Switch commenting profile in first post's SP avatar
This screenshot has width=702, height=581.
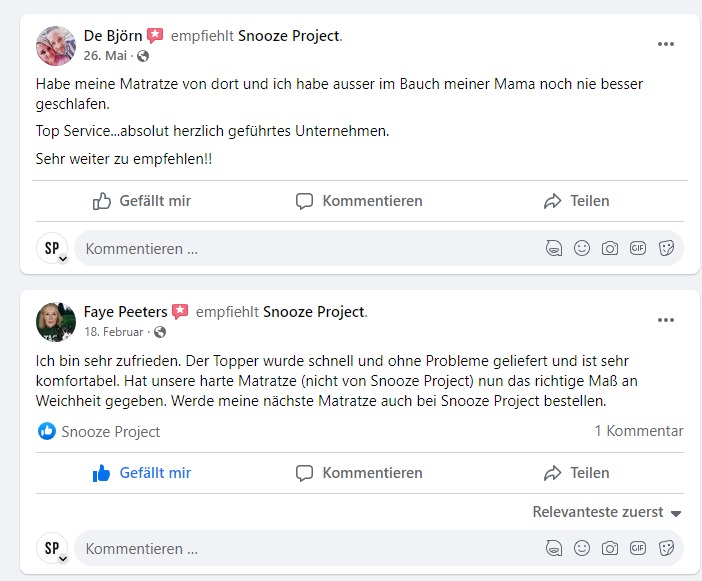pos(52,248)
